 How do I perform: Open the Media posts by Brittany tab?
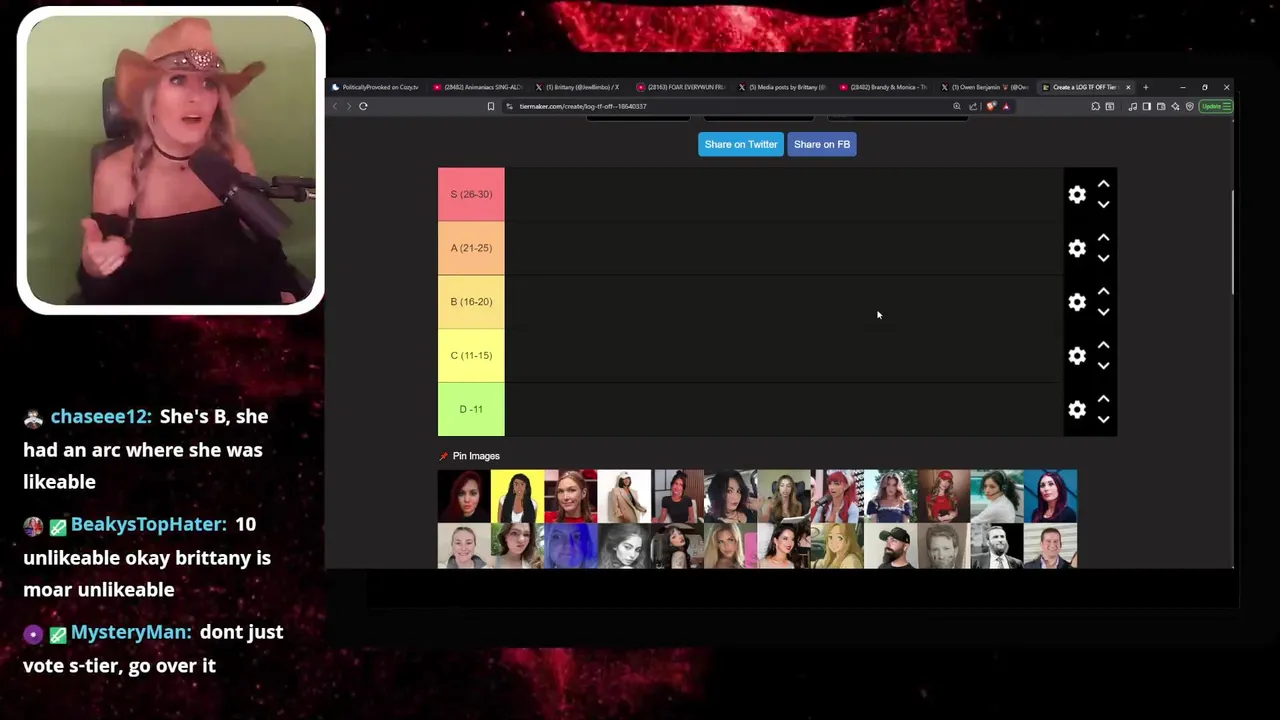[x=782, y=87]
